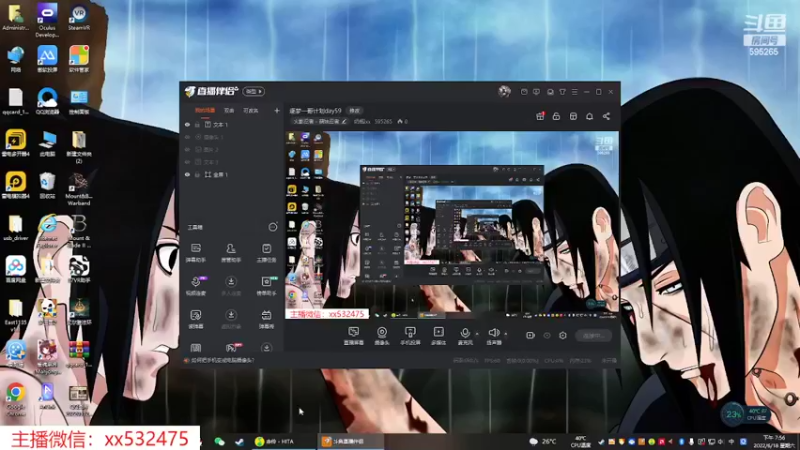Mute the 扬声器 speaker

coord(493,336)
